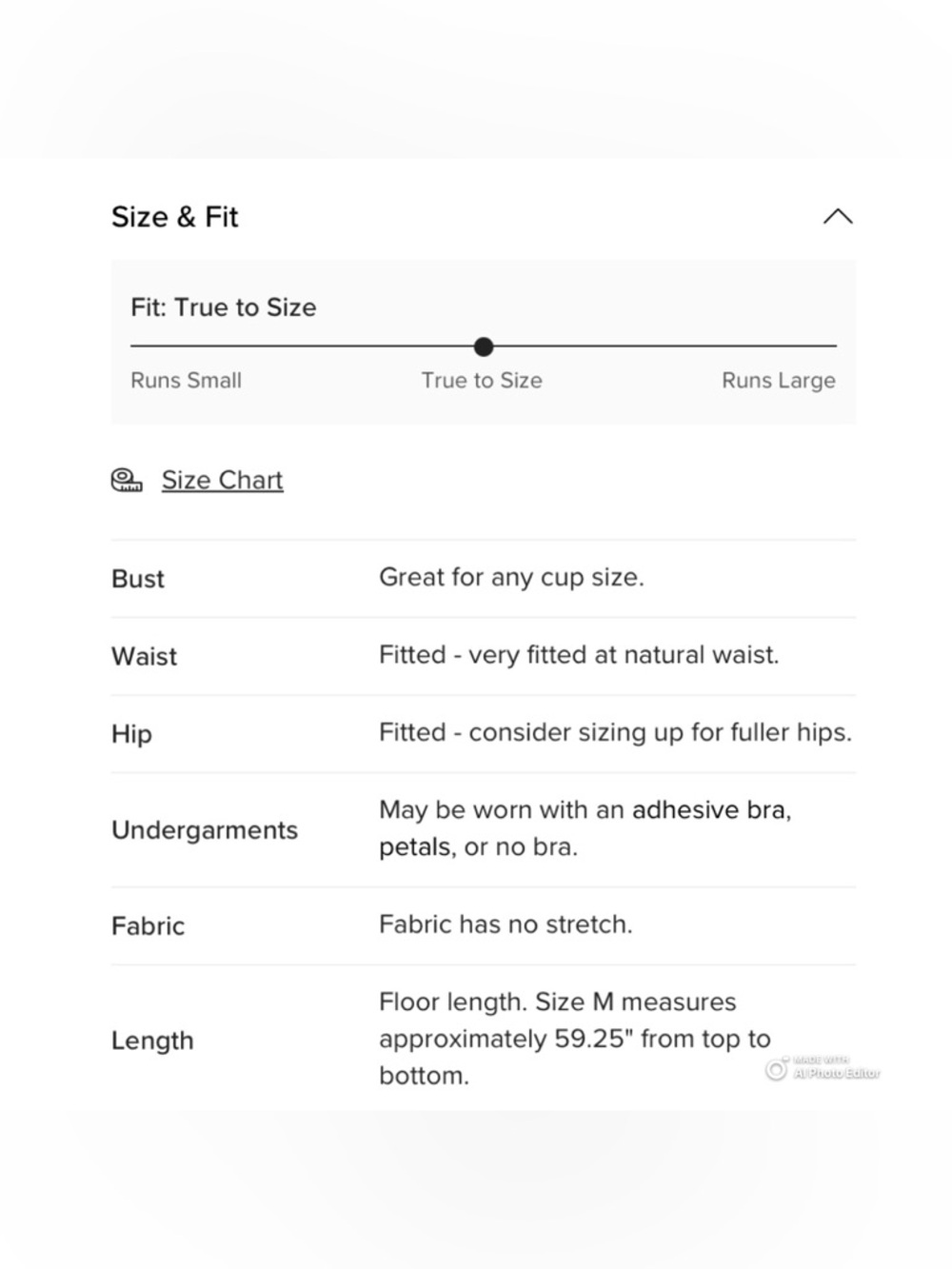Select the Length row label

152,1041
